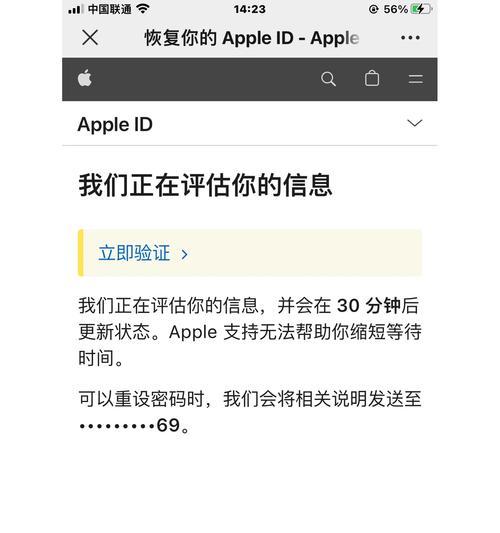Viewport: 500px width, 533px height.
Task: Open the search magnifier icon
Action: click(x=328, y=79)
